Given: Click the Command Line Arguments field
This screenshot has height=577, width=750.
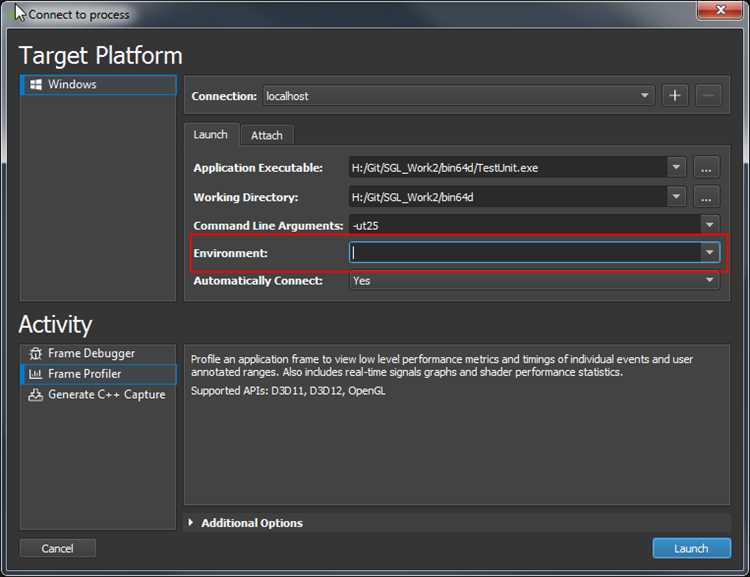Looking at the screenshot, I should pos(525,225).
